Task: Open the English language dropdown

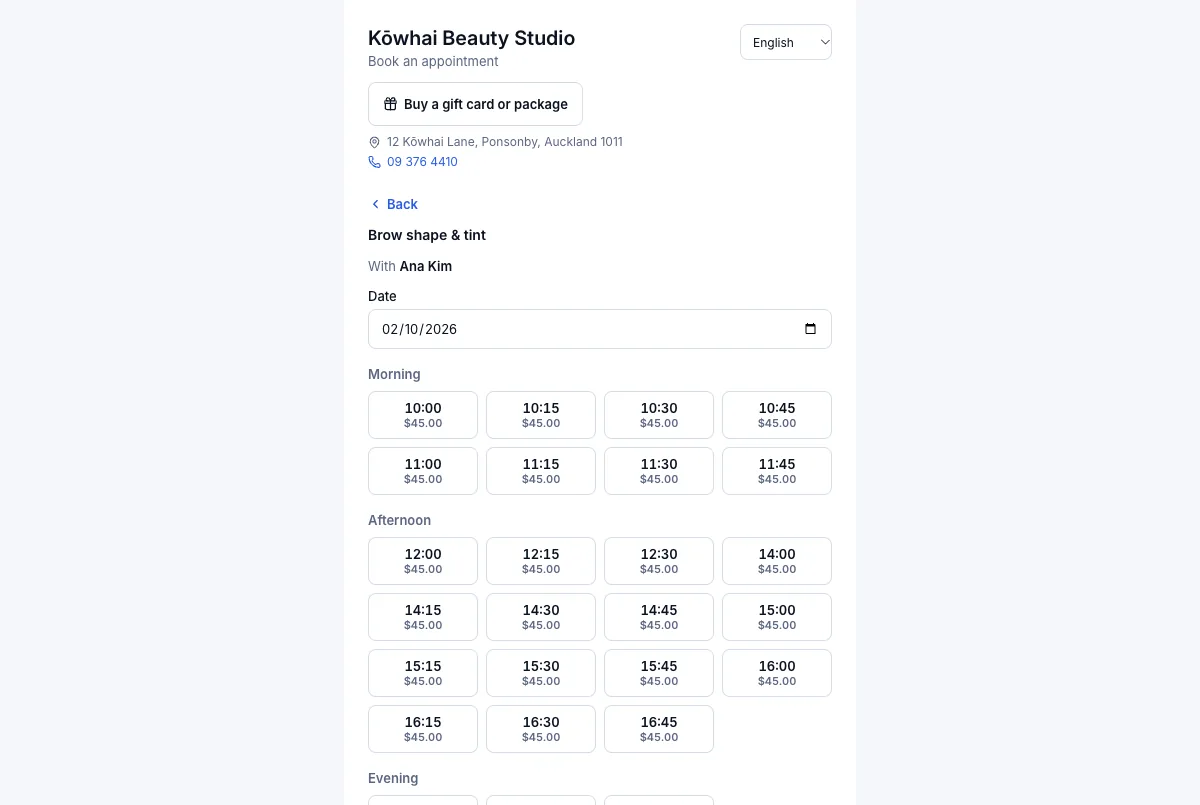Action: tap(786, 42)
